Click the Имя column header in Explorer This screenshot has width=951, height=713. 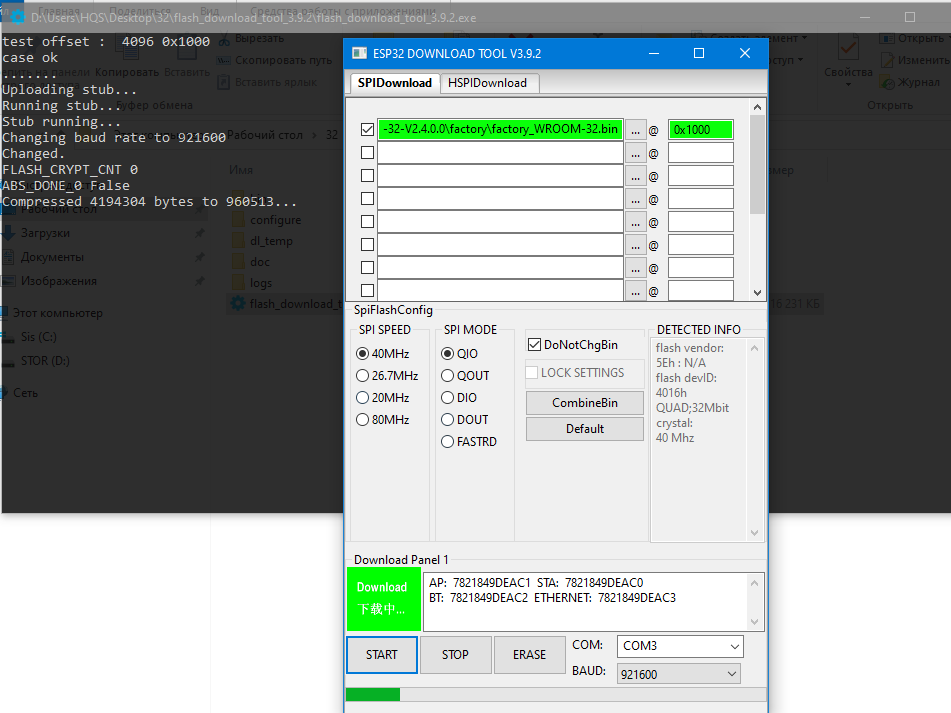pos(241,170)
